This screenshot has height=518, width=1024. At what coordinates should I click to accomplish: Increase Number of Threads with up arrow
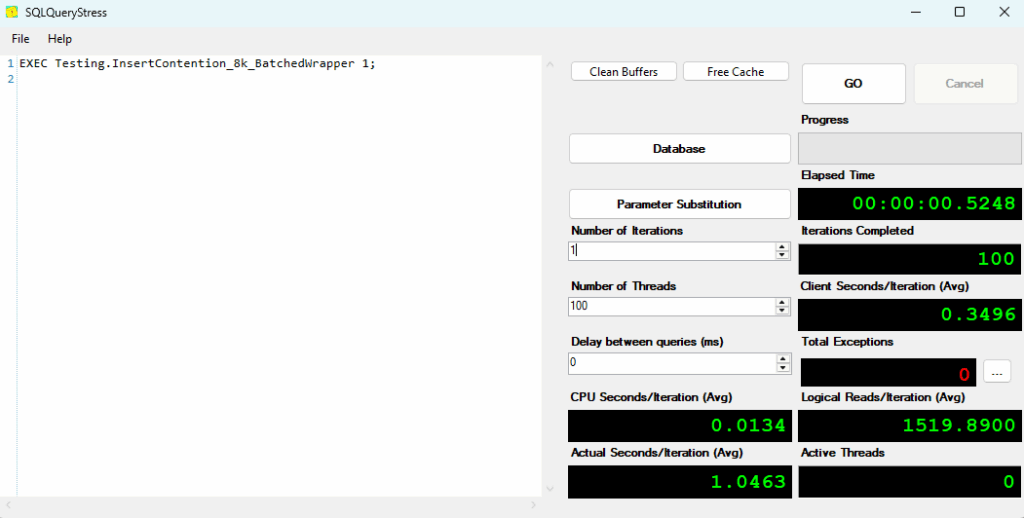coord(782,302)
